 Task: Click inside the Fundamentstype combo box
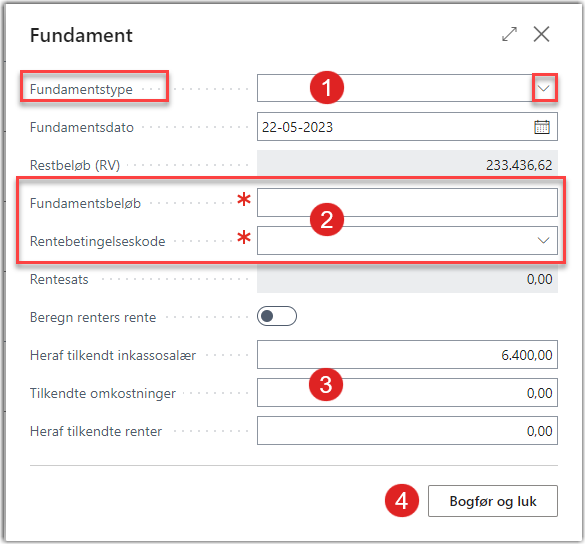click(395, 88)
